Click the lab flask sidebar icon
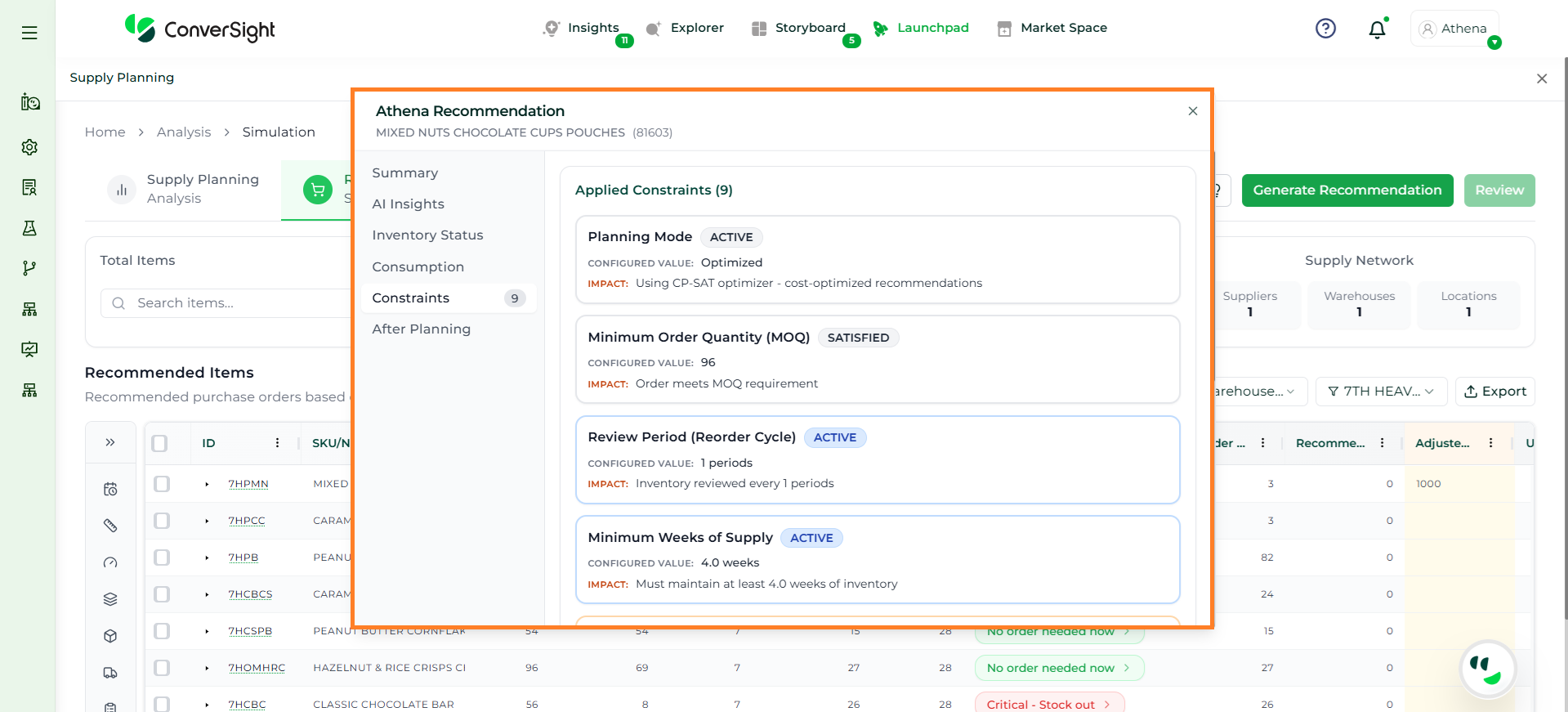The width and height of the screenshot is (1568, 712). coord(29,228)
